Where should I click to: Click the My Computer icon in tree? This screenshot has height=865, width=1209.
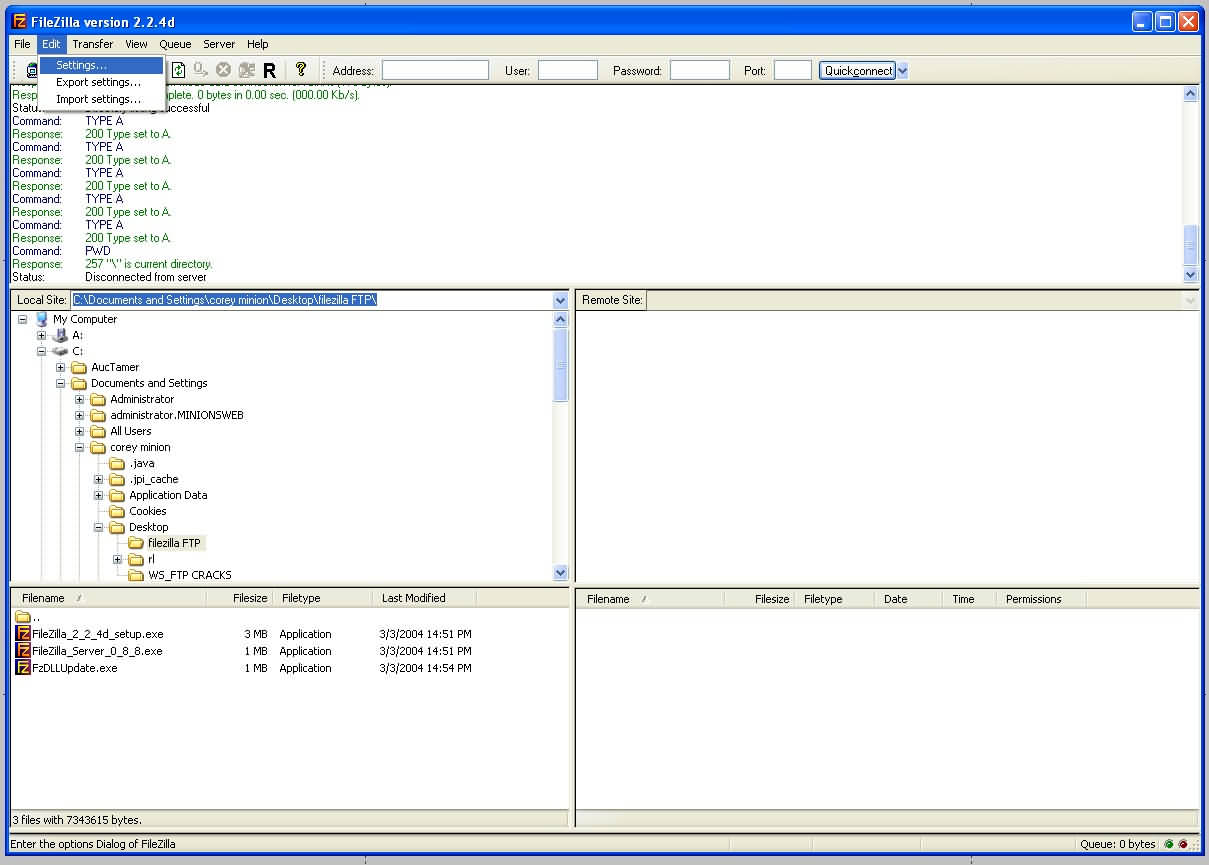coord(41,319)
